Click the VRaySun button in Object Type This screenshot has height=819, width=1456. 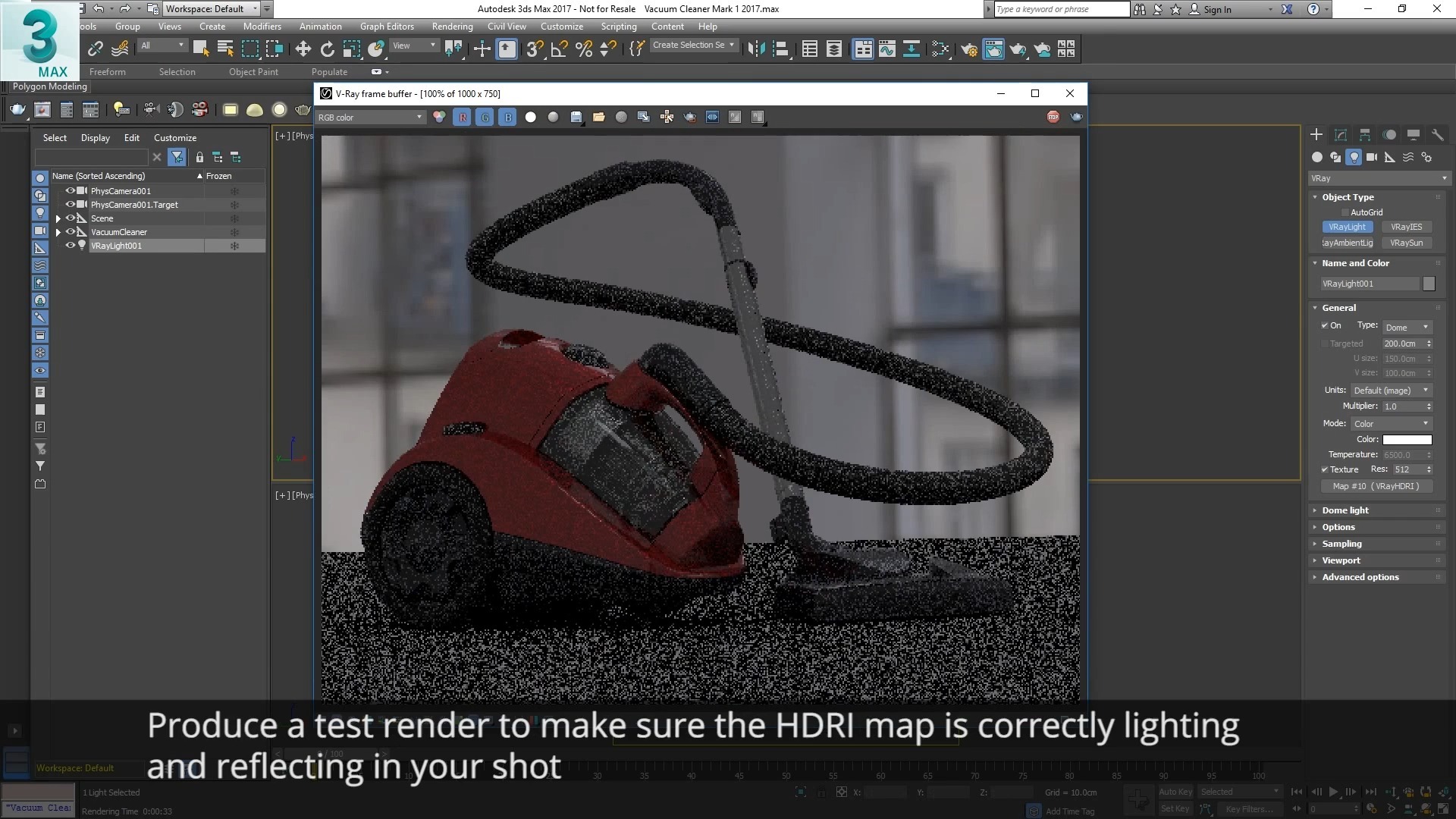point(1407,243)
